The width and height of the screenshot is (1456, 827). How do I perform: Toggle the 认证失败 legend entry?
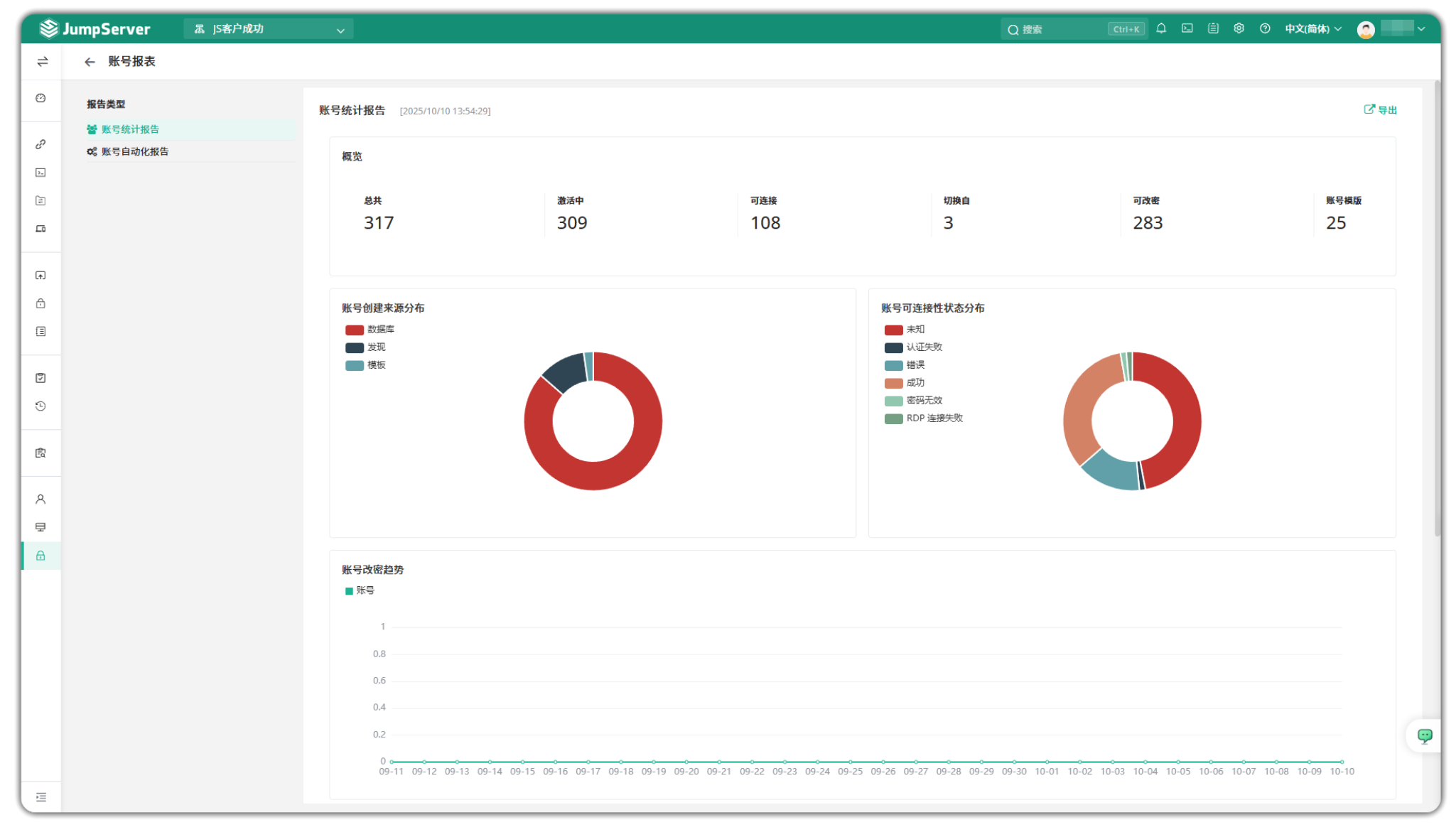(913, 347)
